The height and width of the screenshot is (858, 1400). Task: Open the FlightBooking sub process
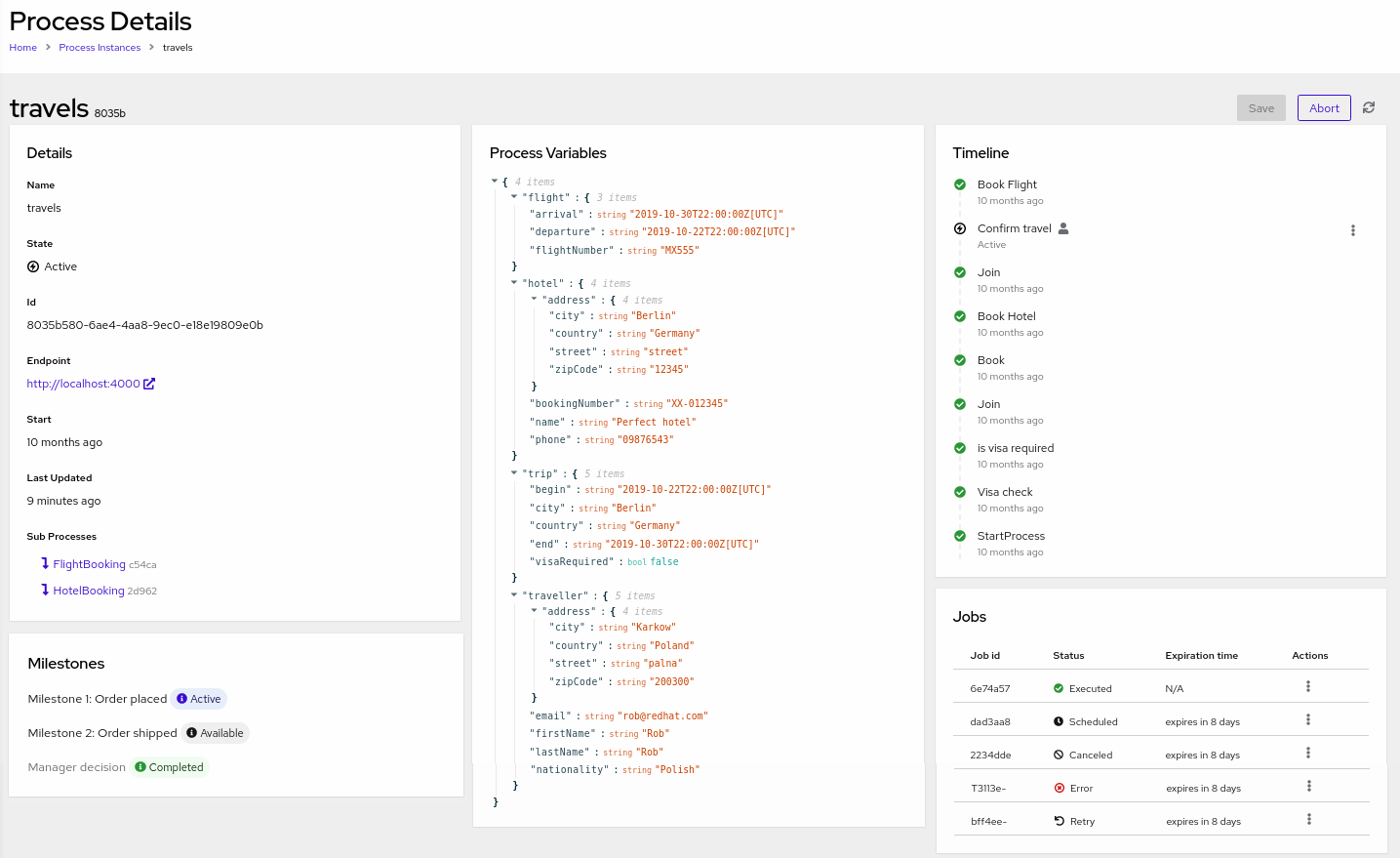(90, 564)
